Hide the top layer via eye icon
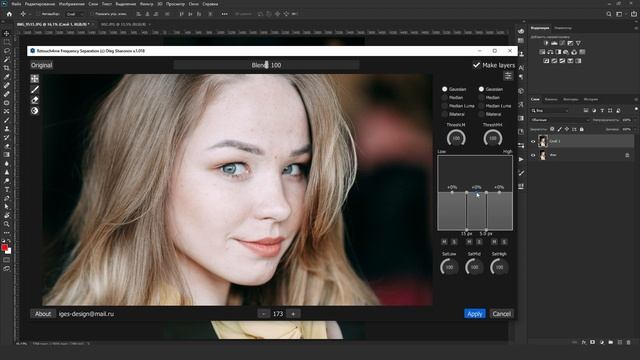Viewport: 640px width, 360px height. click(533, 142)
